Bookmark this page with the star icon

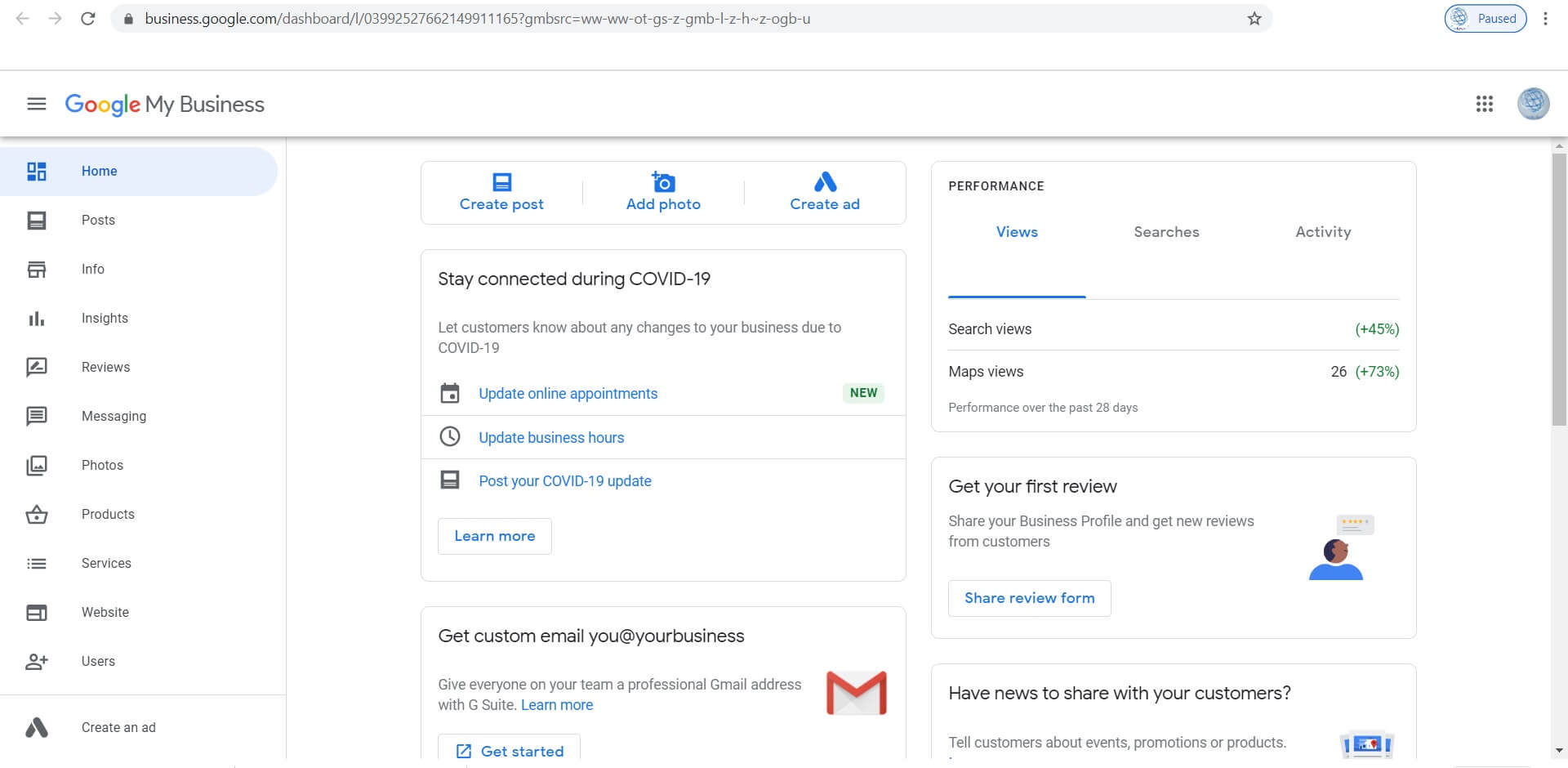click(1254, 19)
